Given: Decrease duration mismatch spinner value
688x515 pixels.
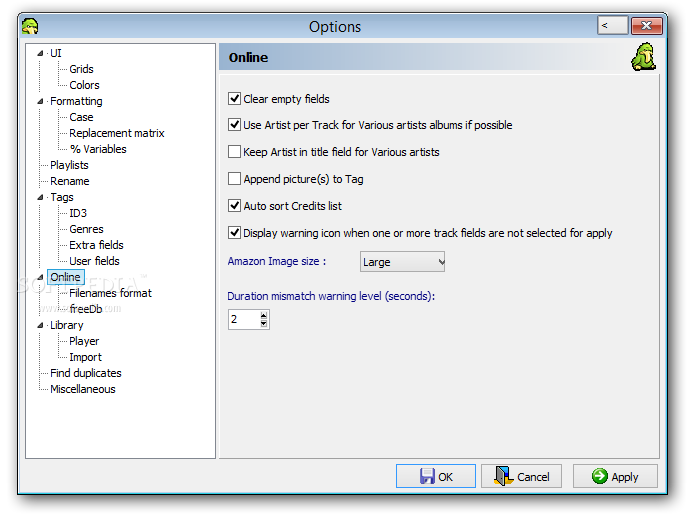Looking at the screenshot, I should click(264, 323).
